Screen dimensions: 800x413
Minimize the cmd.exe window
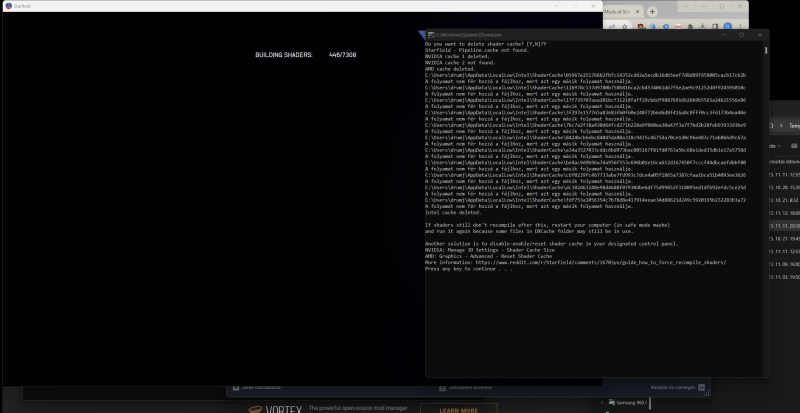(x=723, y=35)
